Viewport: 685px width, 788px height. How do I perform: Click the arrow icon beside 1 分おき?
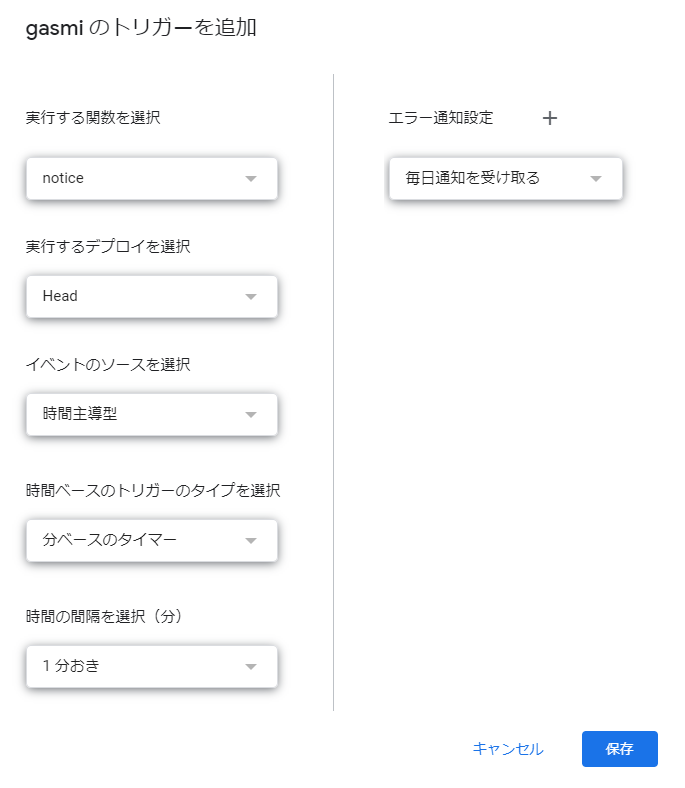click(x=251, y=667)
